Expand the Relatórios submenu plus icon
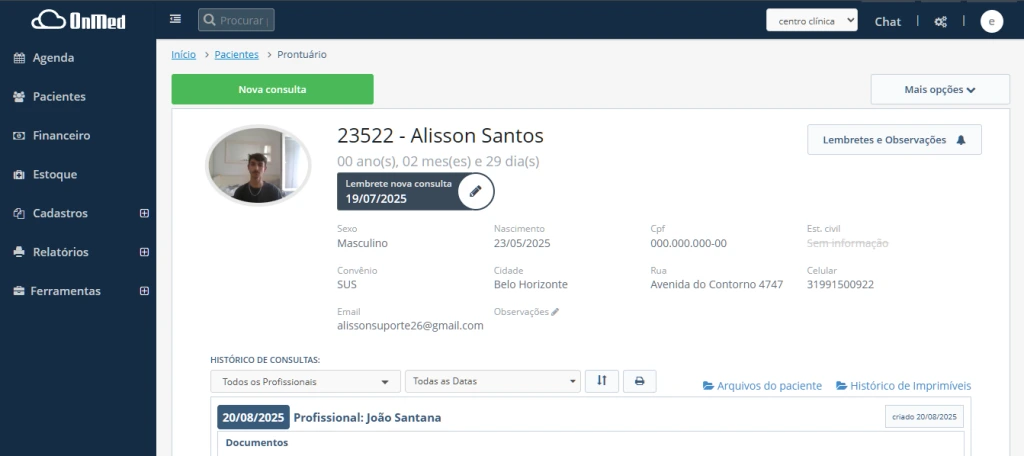1024x456 pixels. [144, 252]
